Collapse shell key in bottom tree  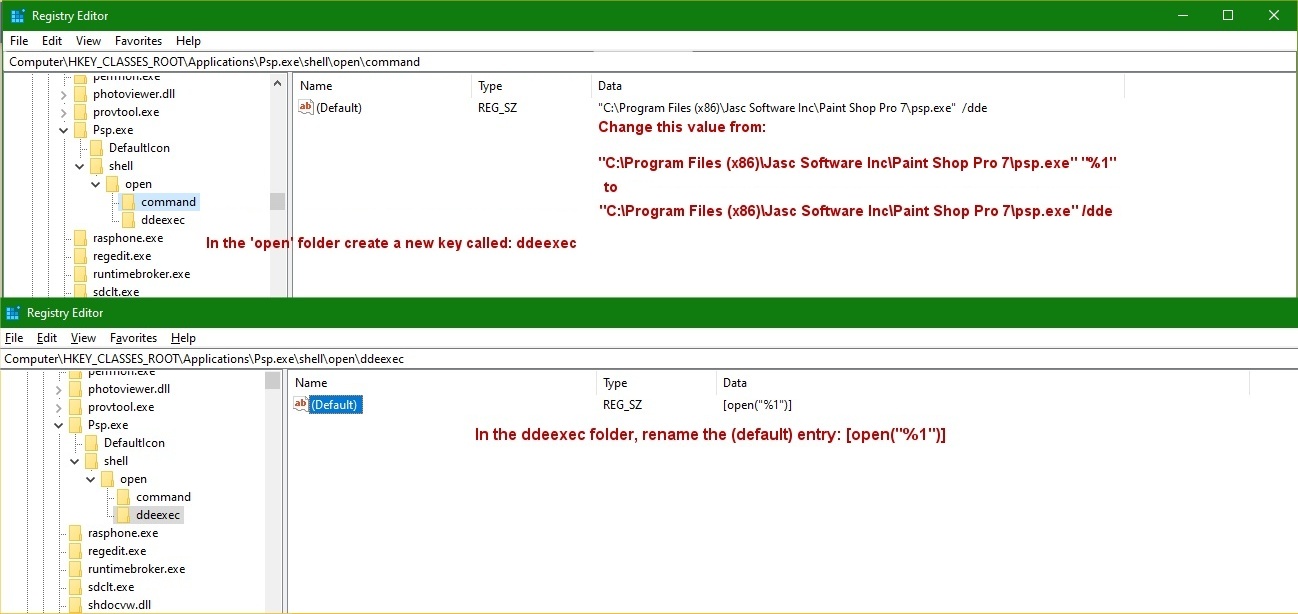74,461
